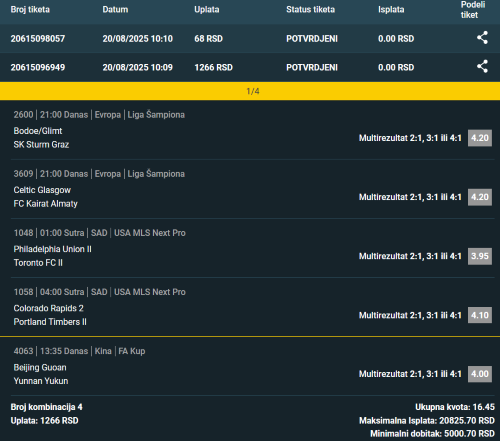This screenshot has height=441, width=500.
Task: Sort by Datum column header
Action: pos(115,9)
